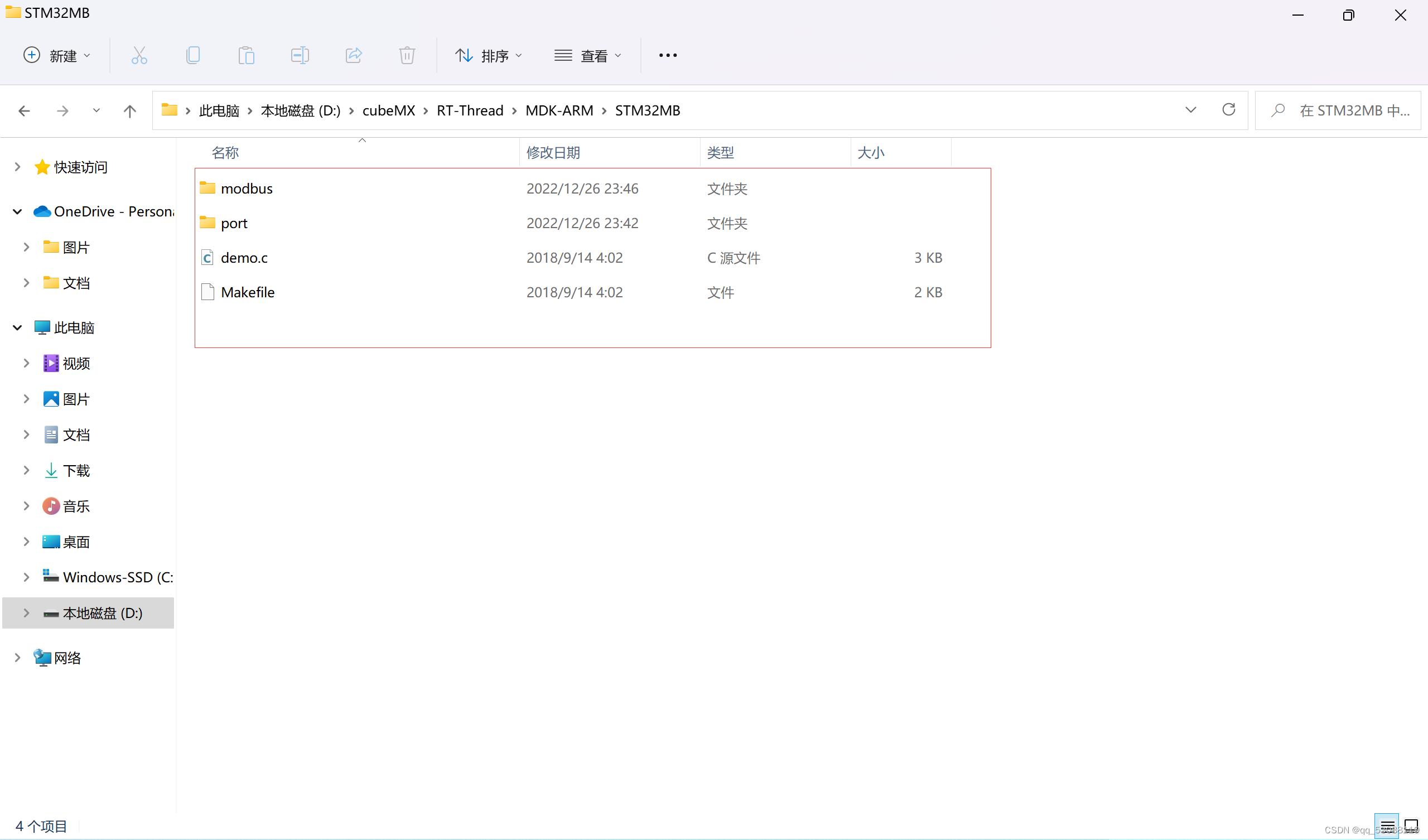Screen dimensions: 1428x840
Task: Go up one folder level arrow
Action: (130, 111)
